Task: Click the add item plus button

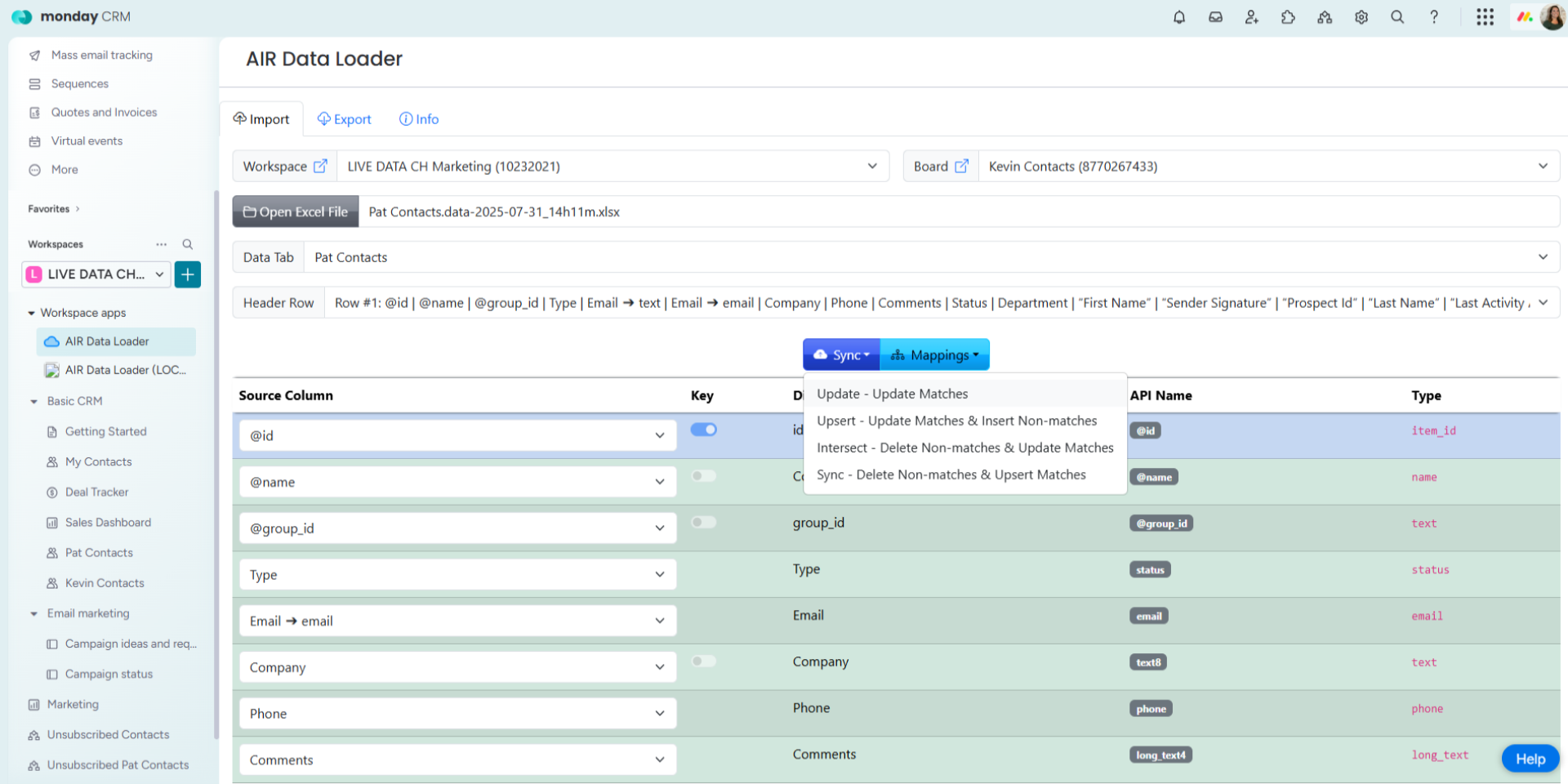Action: pos(187,274)
